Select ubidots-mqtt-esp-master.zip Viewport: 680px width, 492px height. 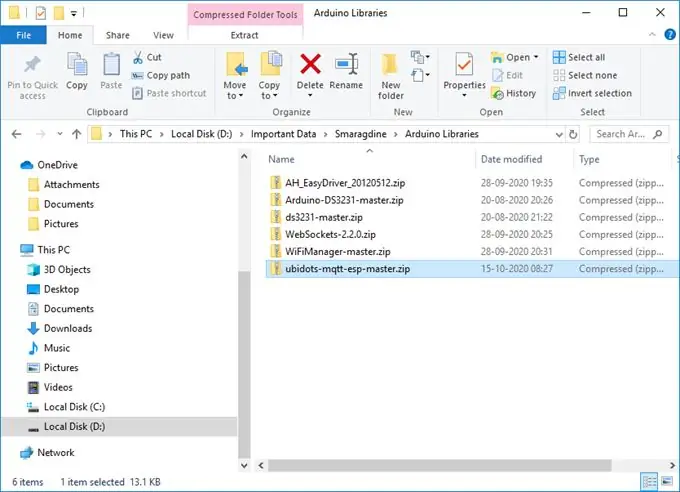click(472, 269)
